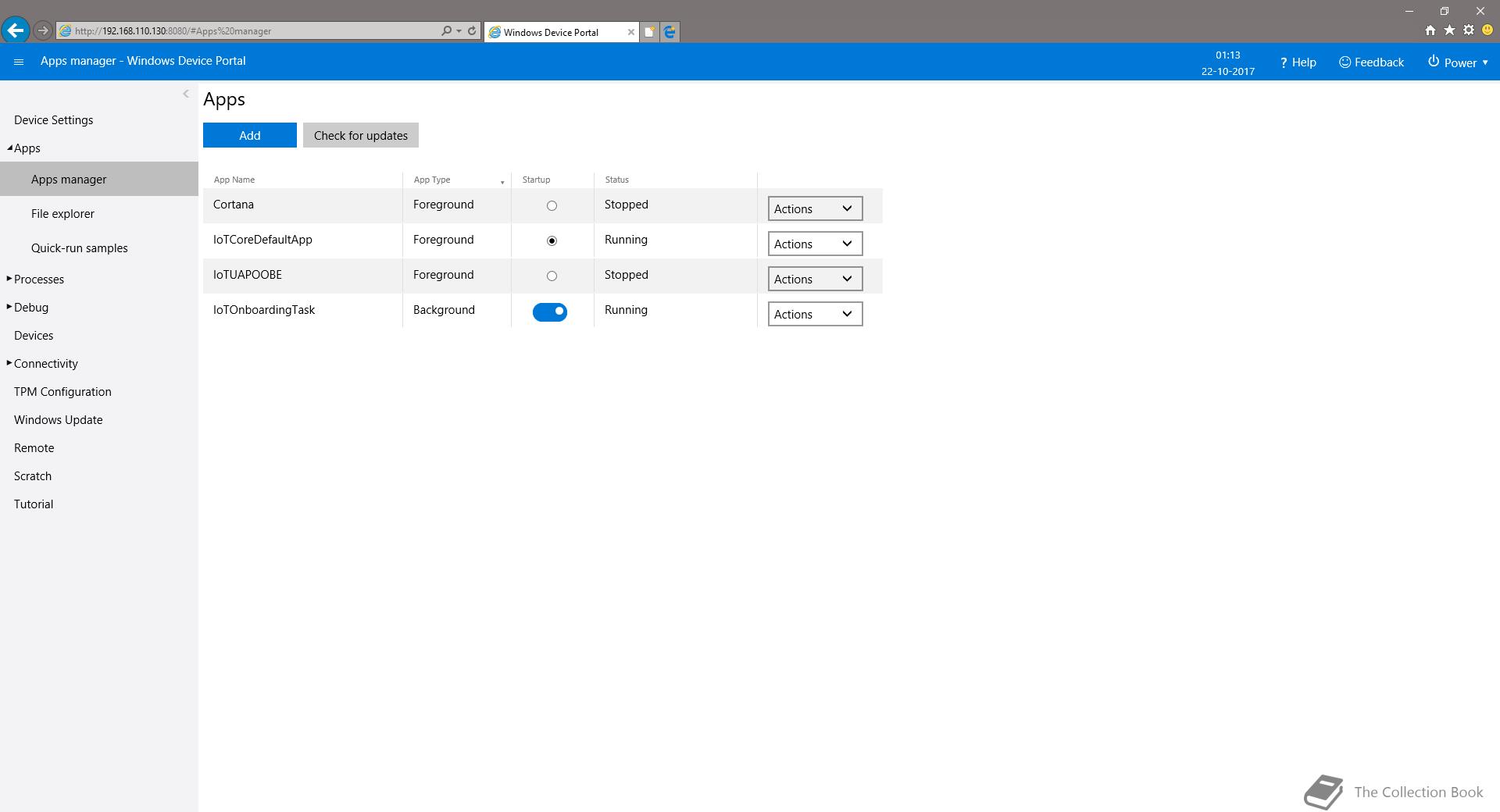Open Help from the portal header
Image resolution: width=1500 pixels, height=812 pixels.
[1298, 62]
